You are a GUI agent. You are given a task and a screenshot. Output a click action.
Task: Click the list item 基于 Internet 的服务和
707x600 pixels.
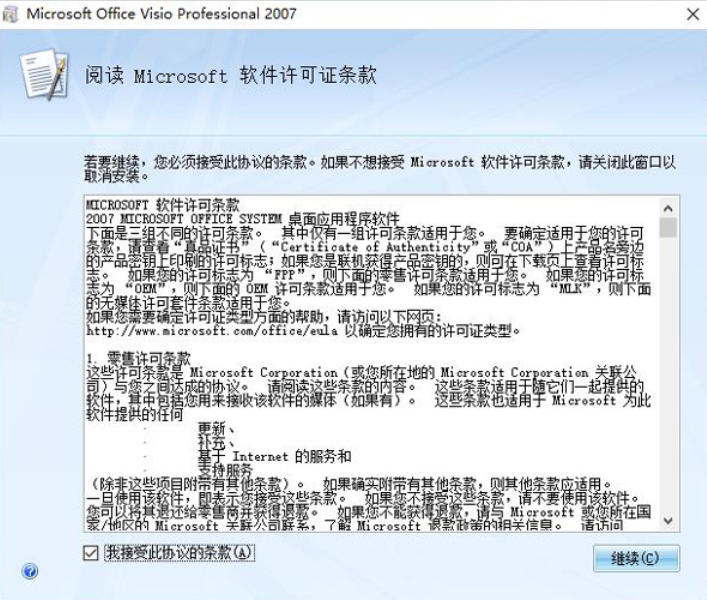(275, 456)
